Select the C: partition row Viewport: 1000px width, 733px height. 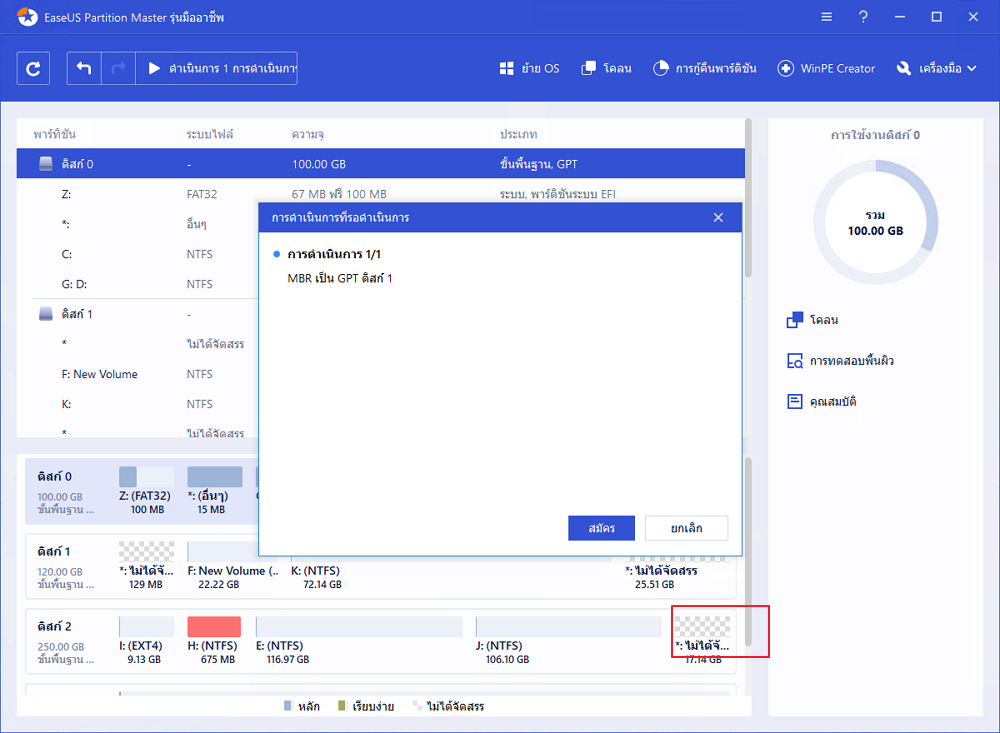[x=137, y=254]
